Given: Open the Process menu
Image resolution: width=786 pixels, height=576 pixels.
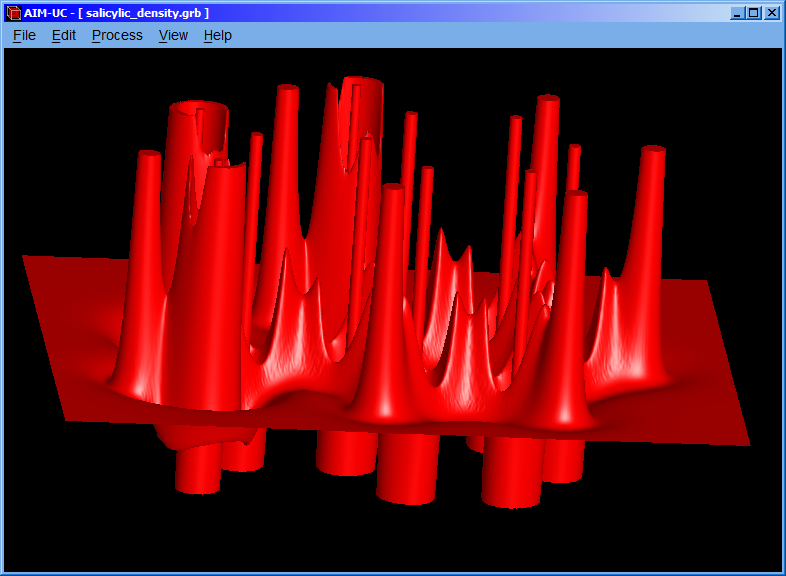Looking at the screenshot, I should 117,35.
